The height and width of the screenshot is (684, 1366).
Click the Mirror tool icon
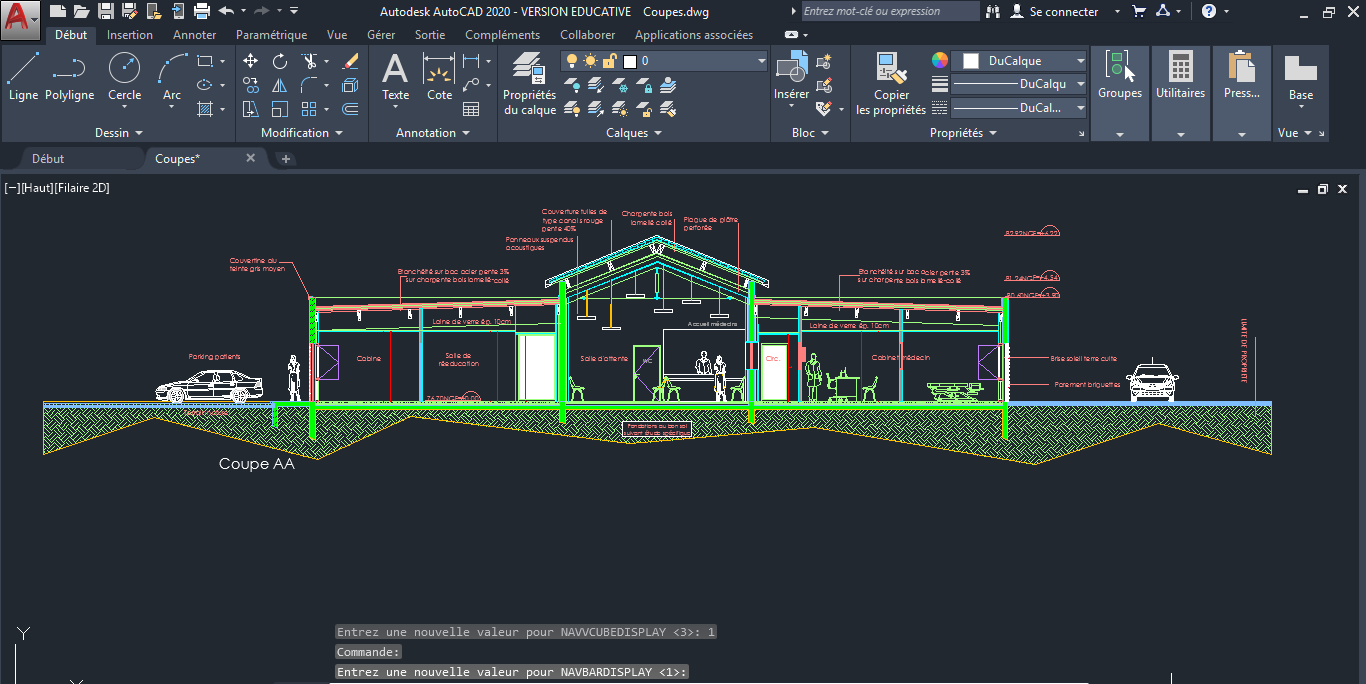click(x=280, y=85)
